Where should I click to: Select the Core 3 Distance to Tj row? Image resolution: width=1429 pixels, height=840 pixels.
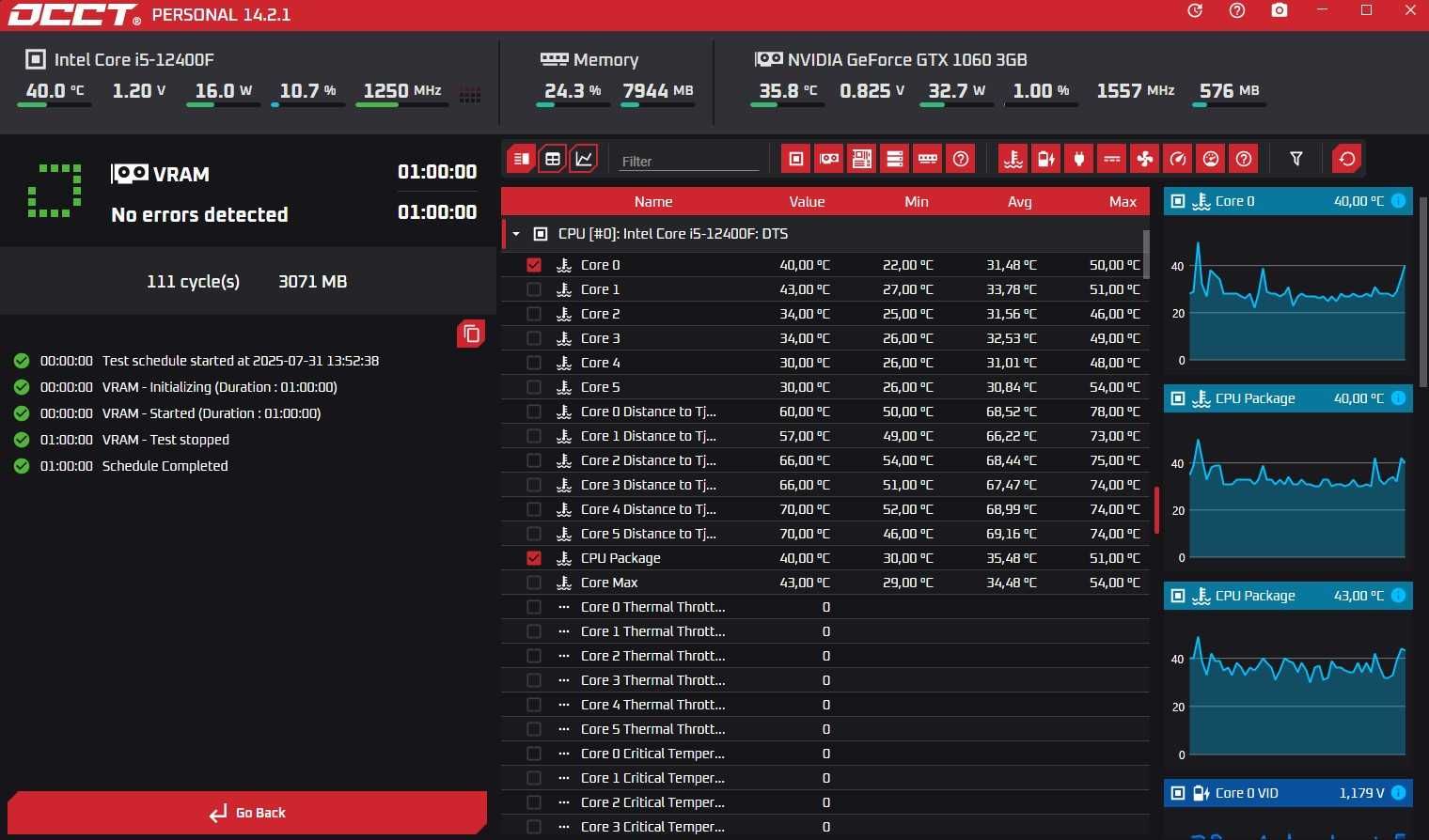tap(825, 485)
